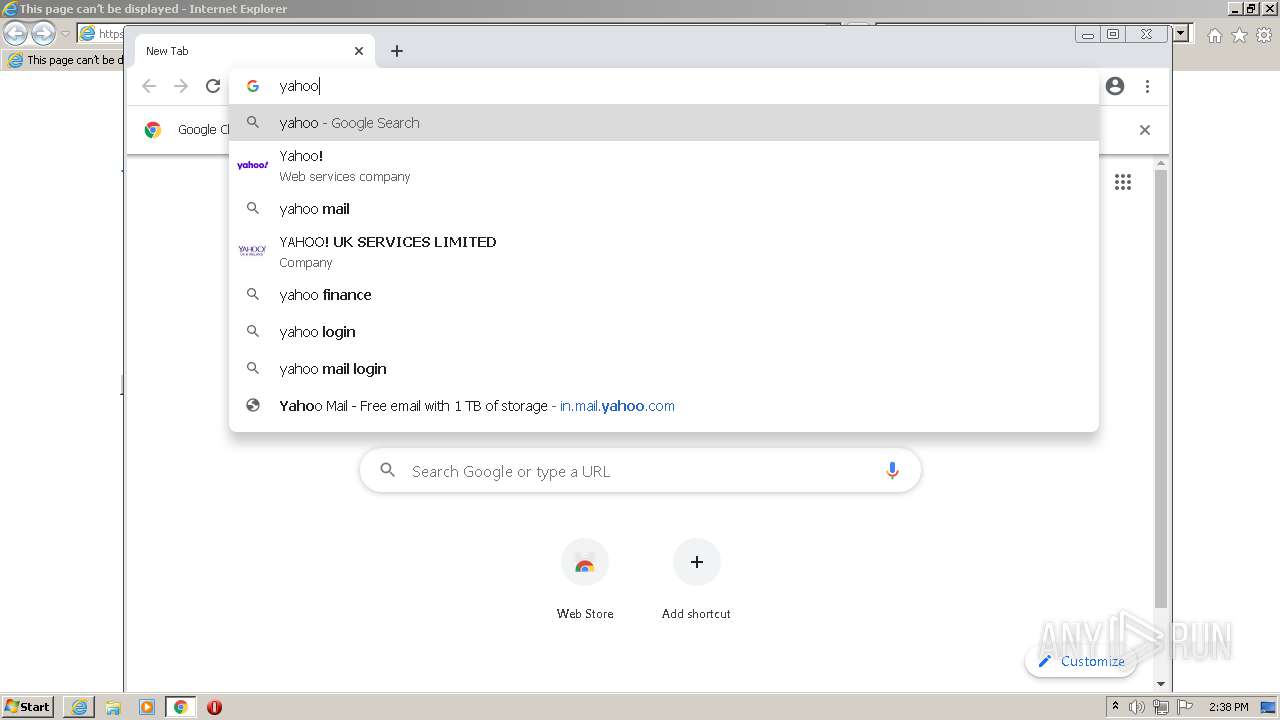
Task: Open Windows Explorer folder taskbar icon
Action: 113,707
